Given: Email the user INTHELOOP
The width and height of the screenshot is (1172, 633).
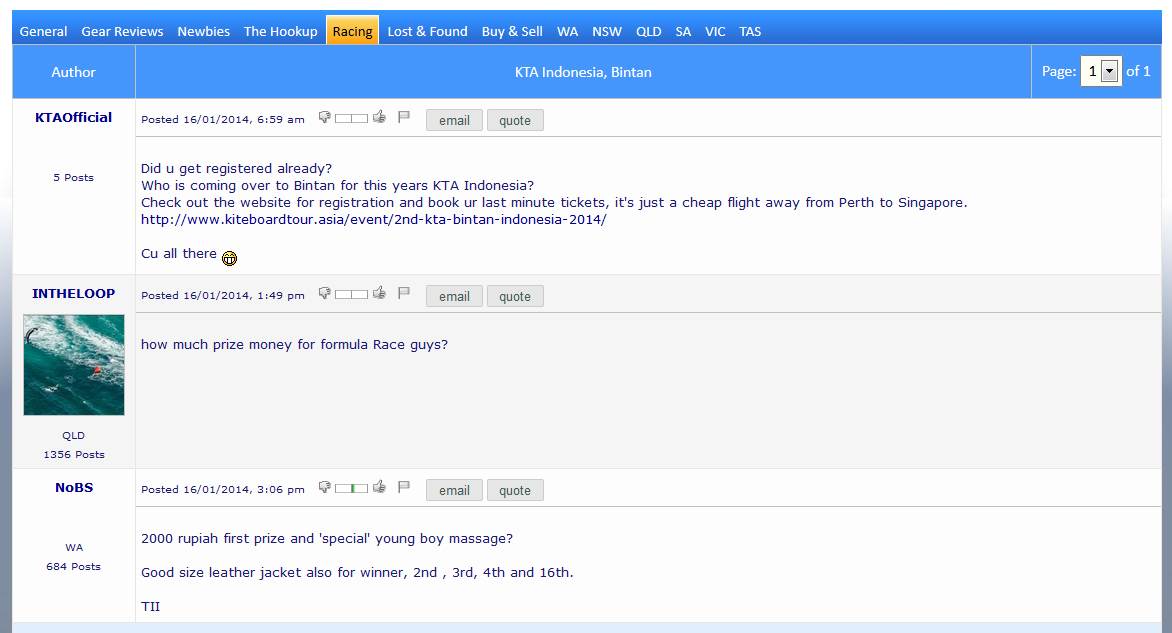Looking at the screenshot, I should 454,296.
